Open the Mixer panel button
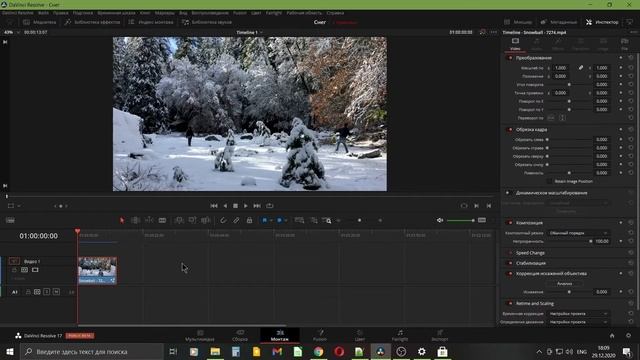Screen dimensions: 640x360 coord(518,22)
